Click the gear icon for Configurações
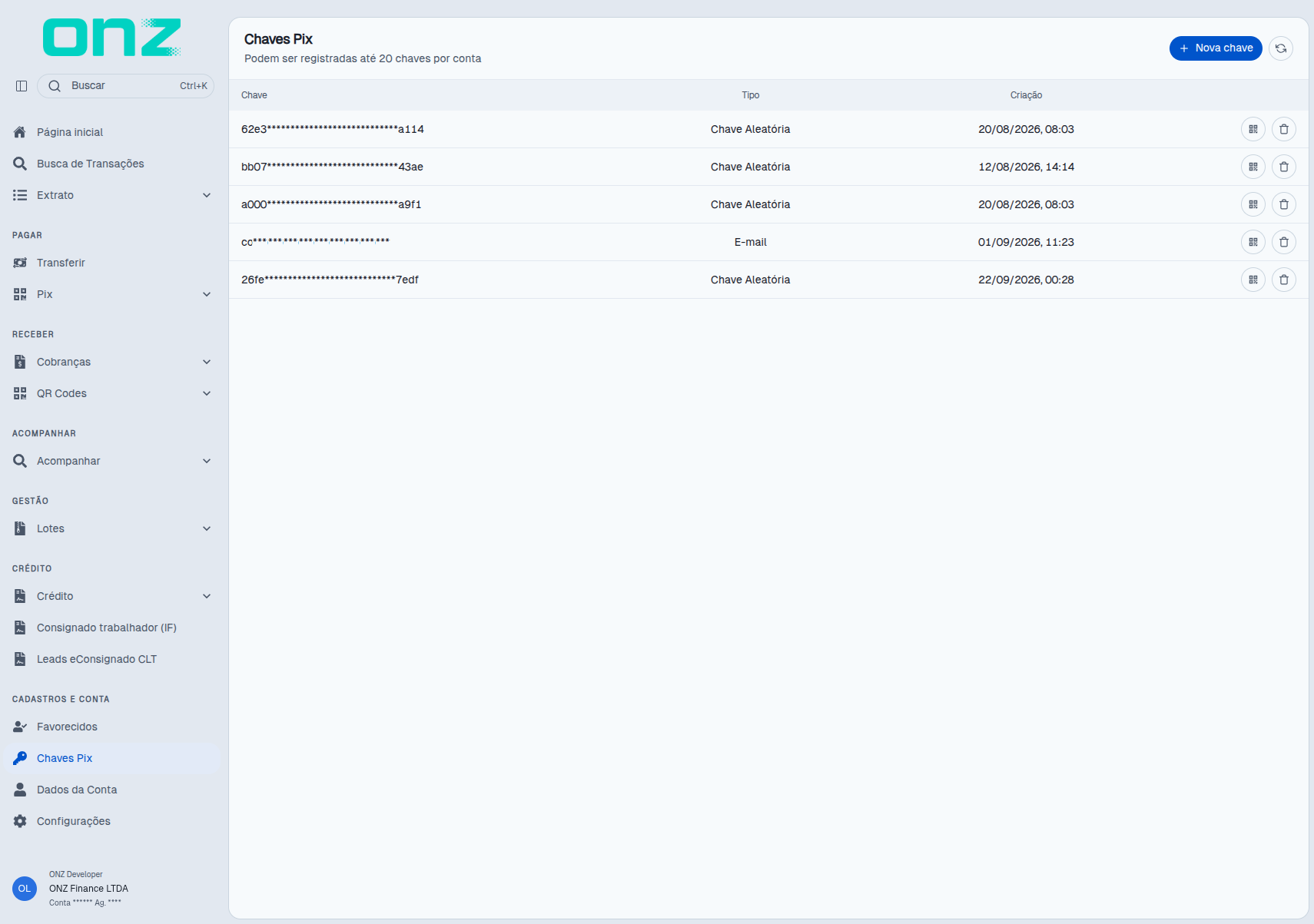The width and height of the screenshot is (1314, 924). (x=20, y=821)
